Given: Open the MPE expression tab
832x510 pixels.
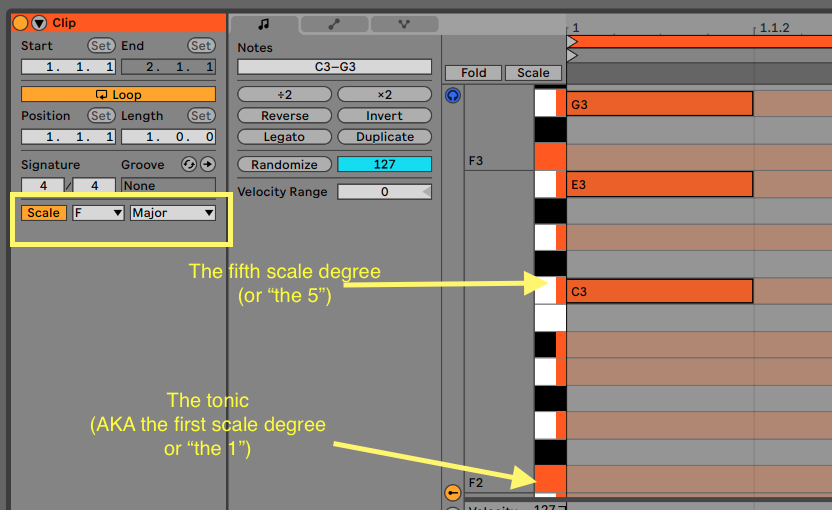Looking at the screenshot, I should click(404, 24).
